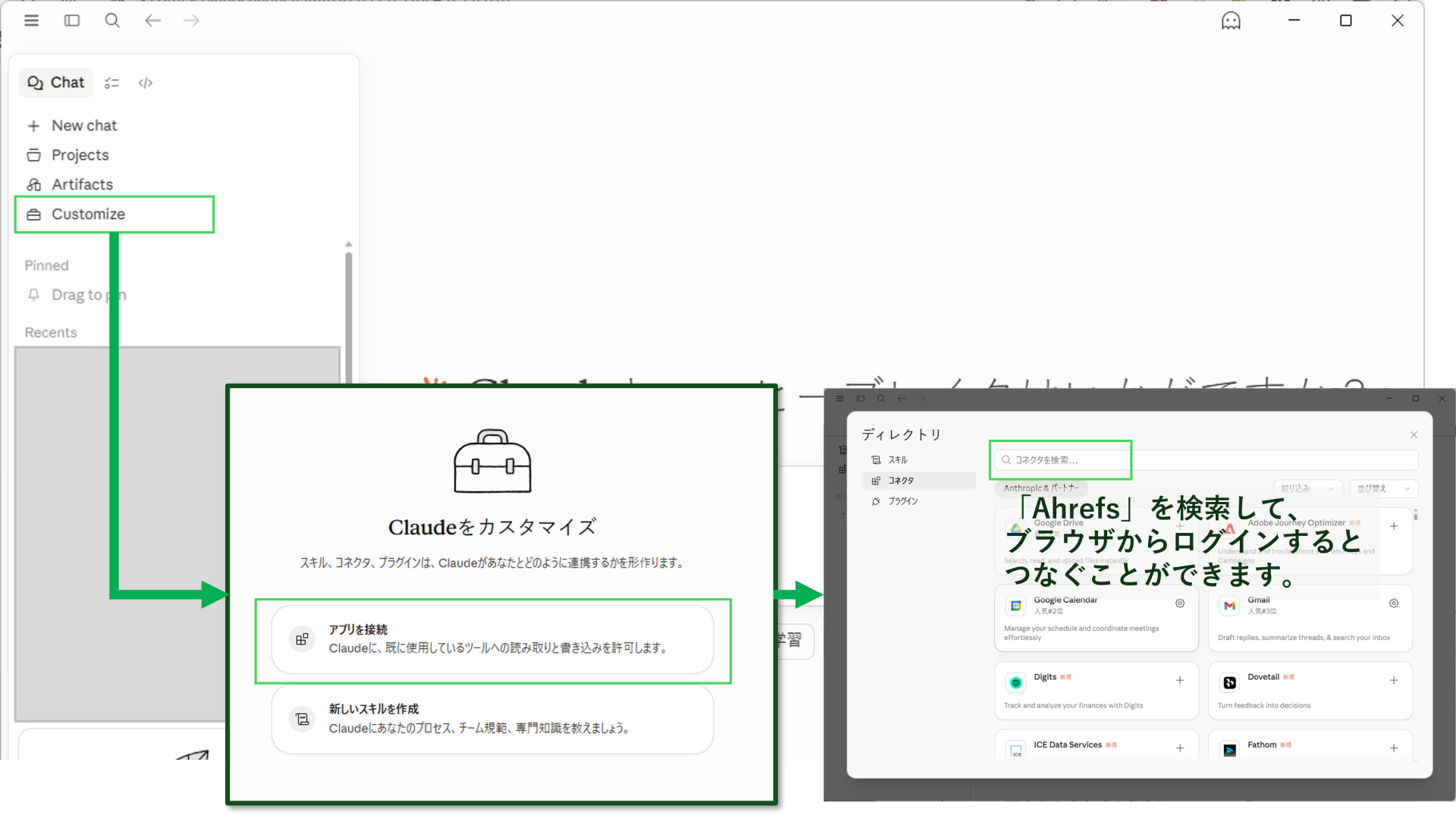Open the hamburger menu icon

(31, 20)
